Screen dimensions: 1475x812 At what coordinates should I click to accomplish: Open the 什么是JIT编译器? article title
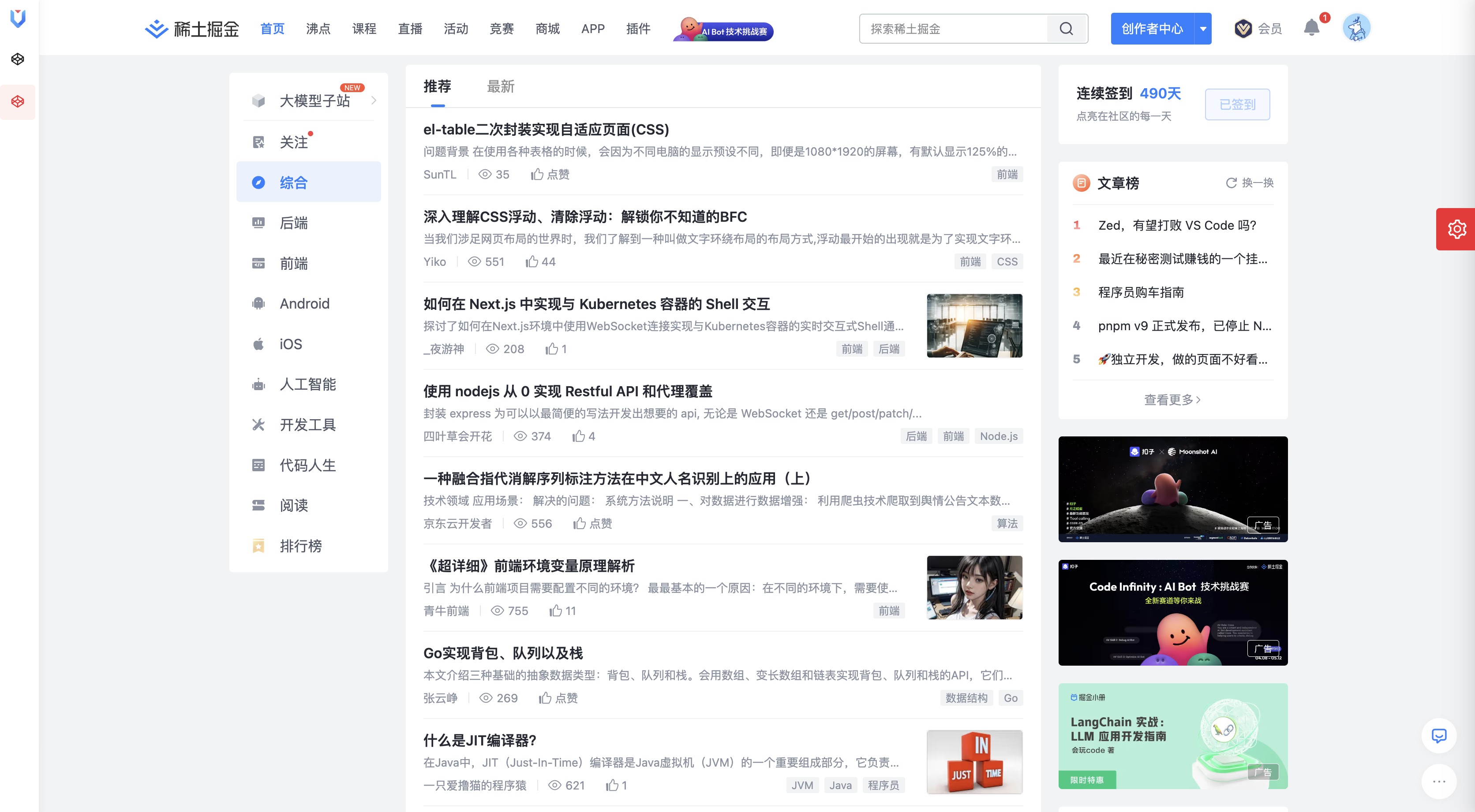click(x=479, y=741)
